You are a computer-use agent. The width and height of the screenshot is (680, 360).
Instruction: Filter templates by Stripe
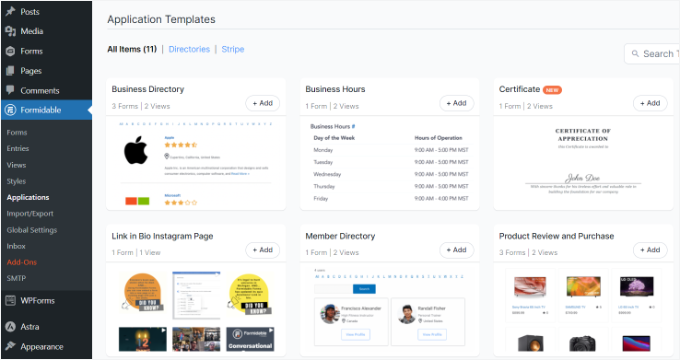pyautogui.click(x=233, y=49)
